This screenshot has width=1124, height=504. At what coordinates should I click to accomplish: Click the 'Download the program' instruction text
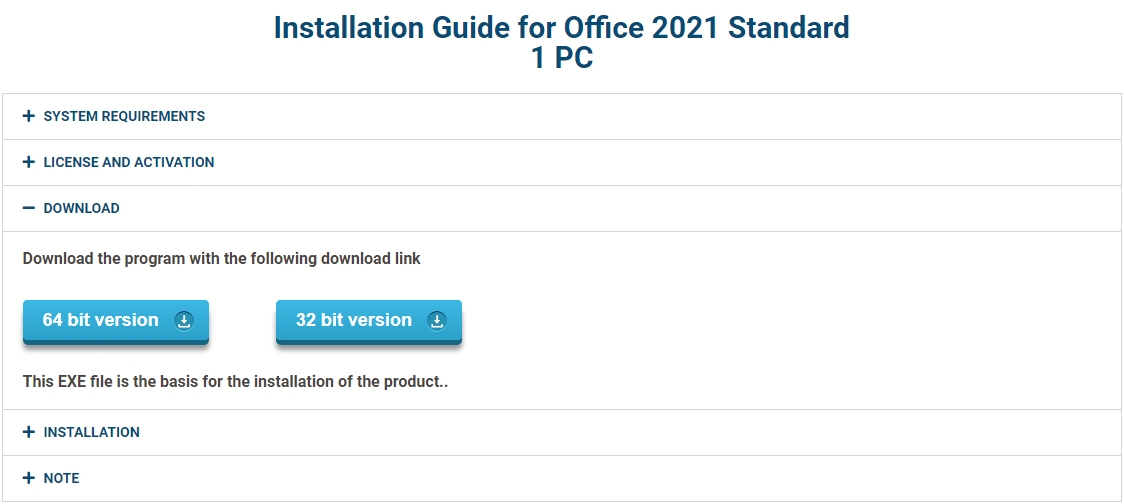[x=222, y=259]
